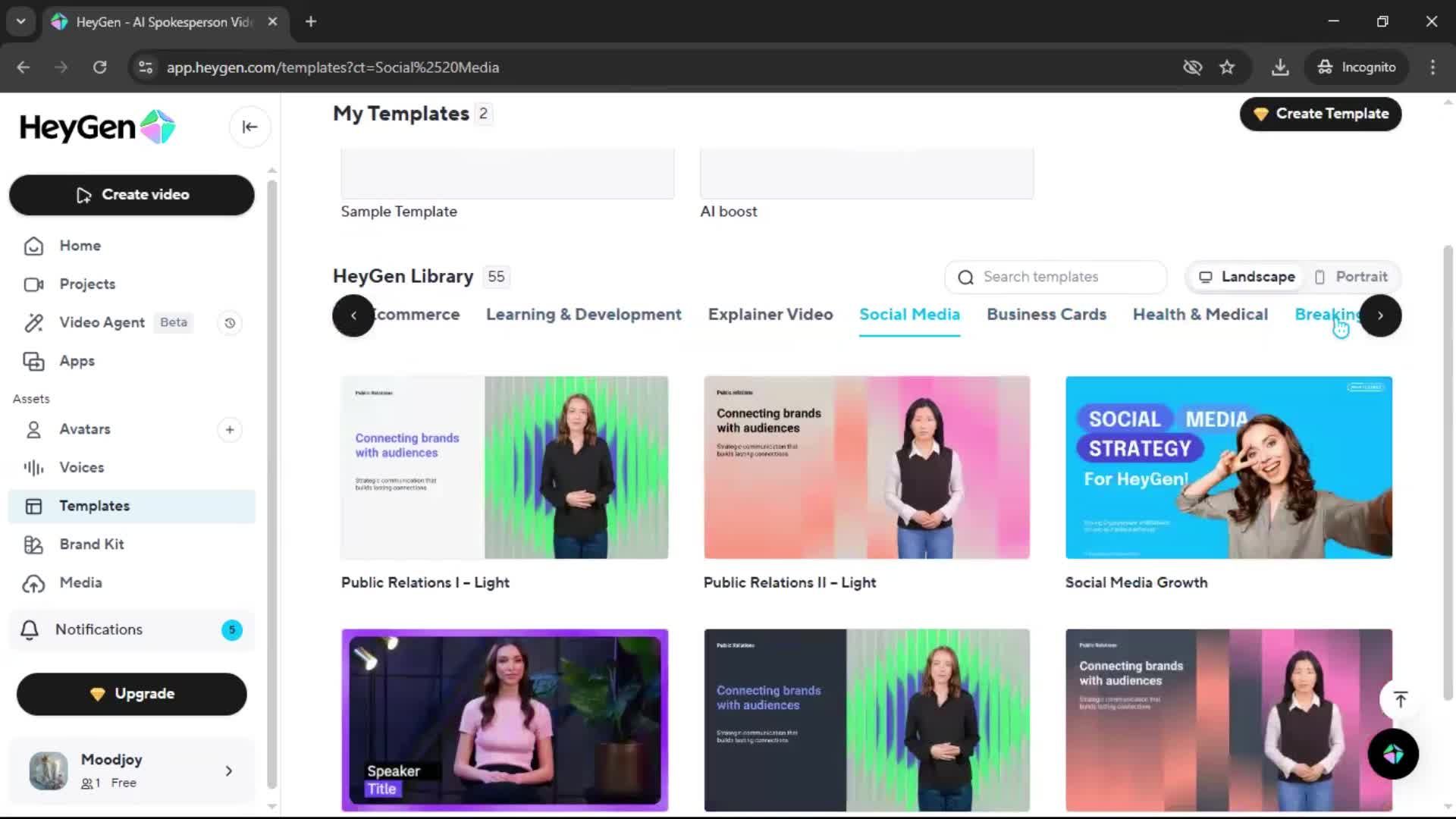The width and height of the screenshot is (1456, 819).
Task: Switch templates to Portrait orientation
Action: tap(1351, 277)
